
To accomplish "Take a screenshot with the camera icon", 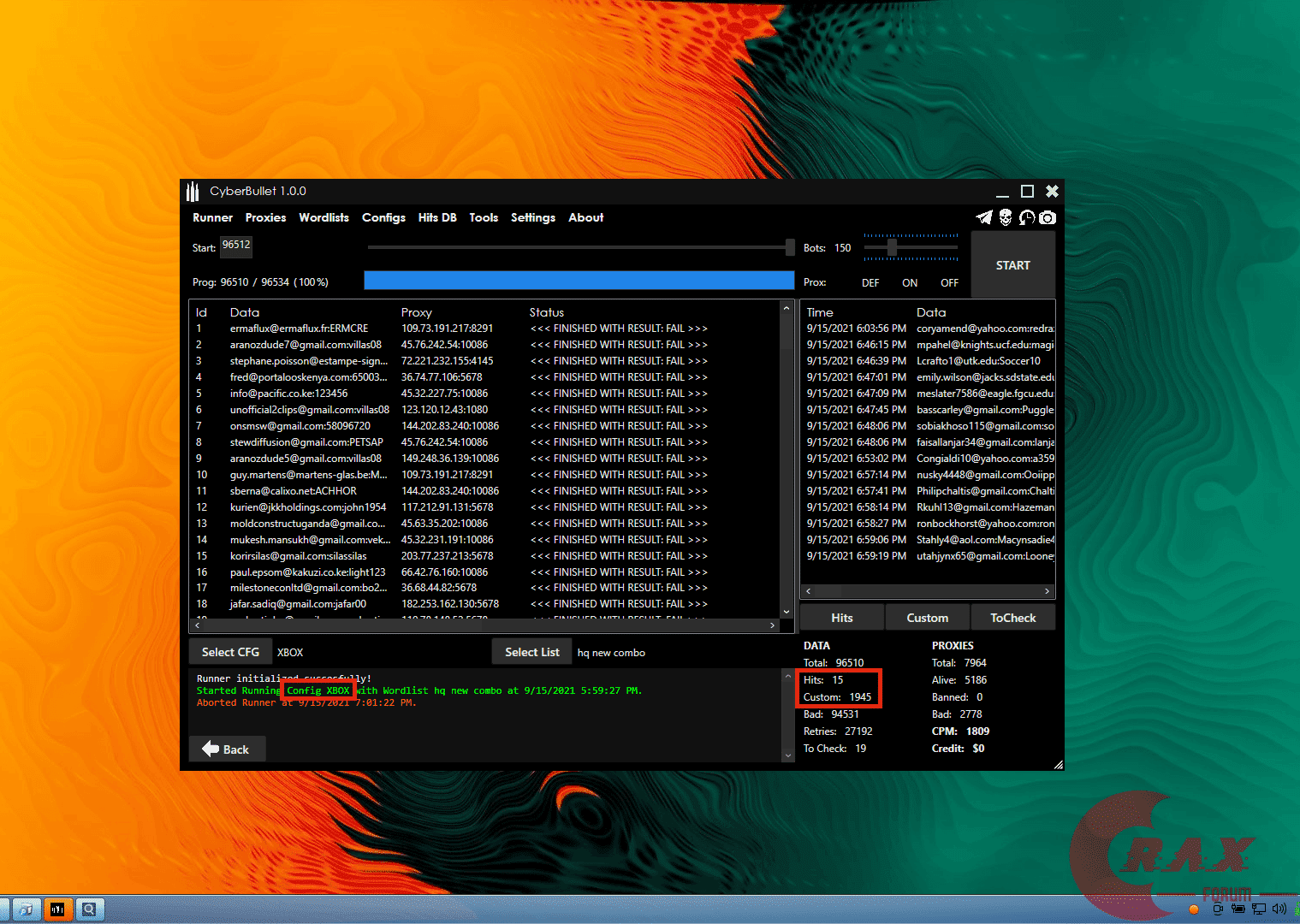I will [x=1048, y=217].
